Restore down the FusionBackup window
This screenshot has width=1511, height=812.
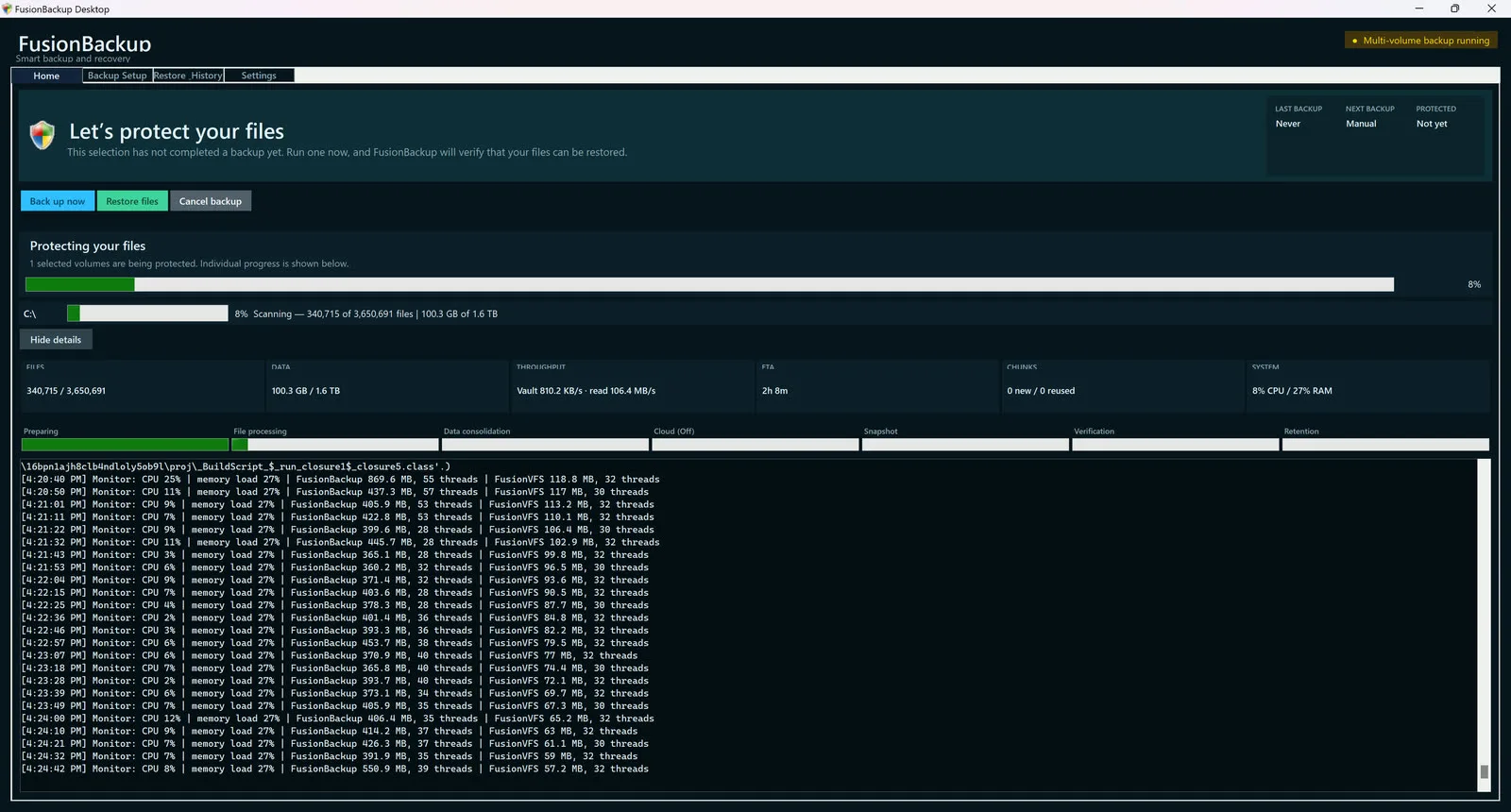[x=1454, y=8]
